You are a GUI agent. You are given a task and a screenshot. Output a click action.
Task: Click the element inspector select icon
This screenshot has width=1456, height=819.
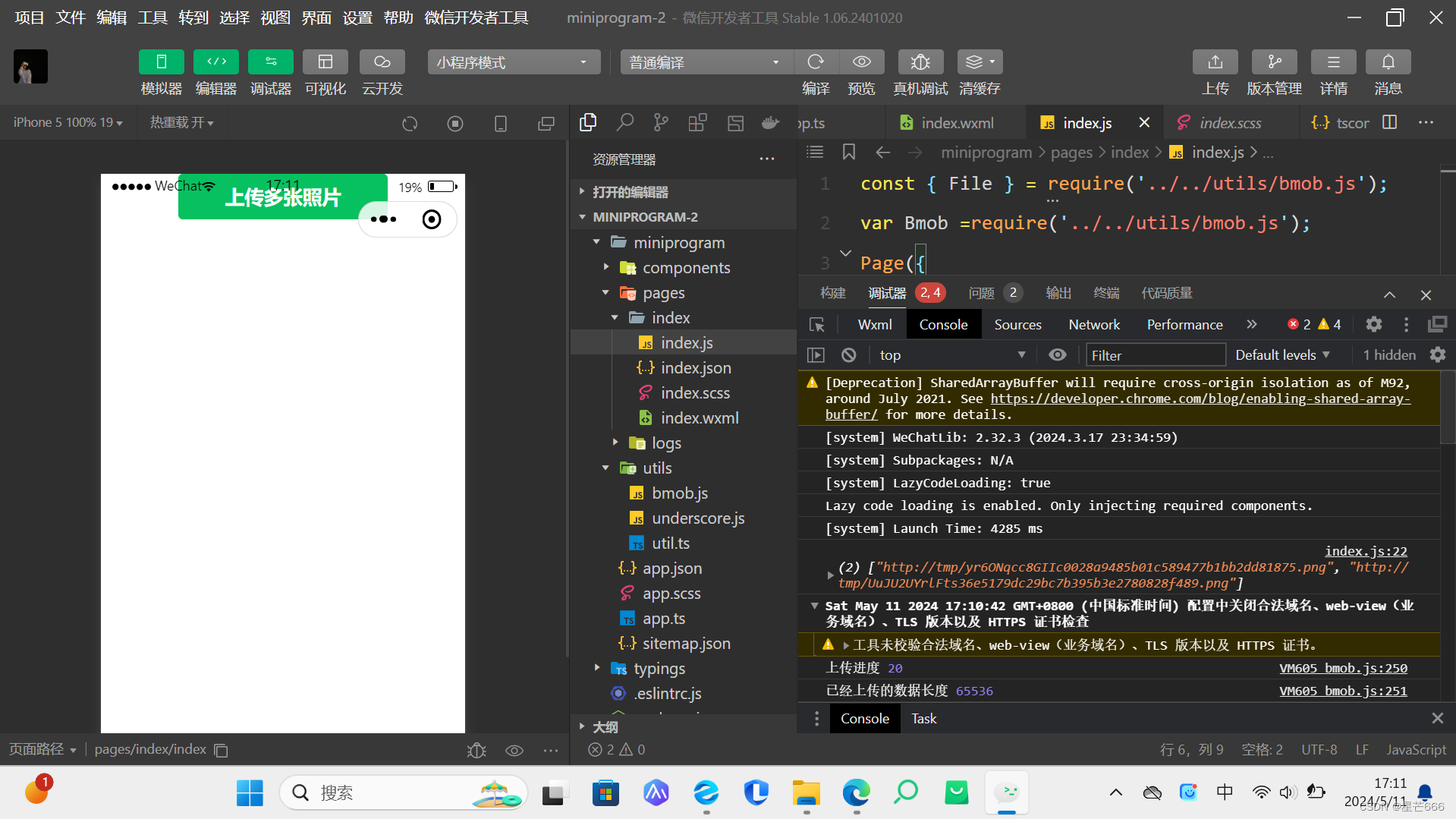click(816, 325)
